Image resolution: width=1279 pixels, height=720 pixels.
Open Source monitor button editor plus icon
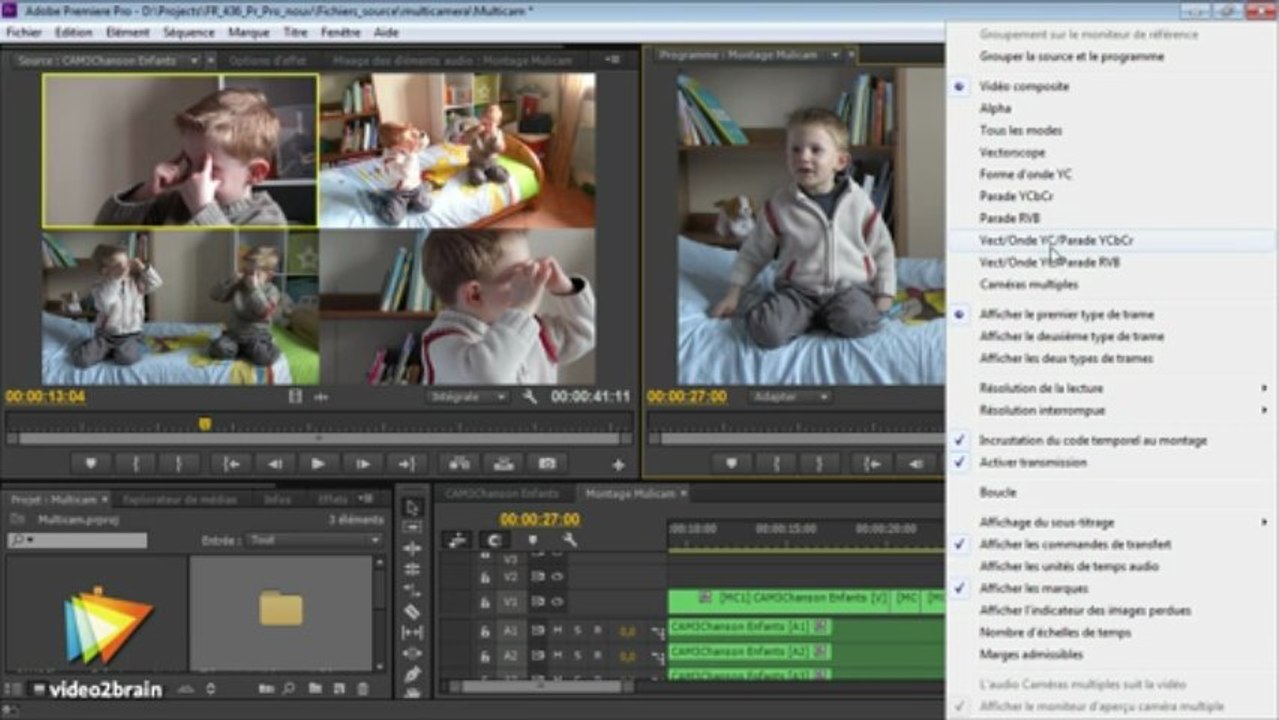click(618, 465)
